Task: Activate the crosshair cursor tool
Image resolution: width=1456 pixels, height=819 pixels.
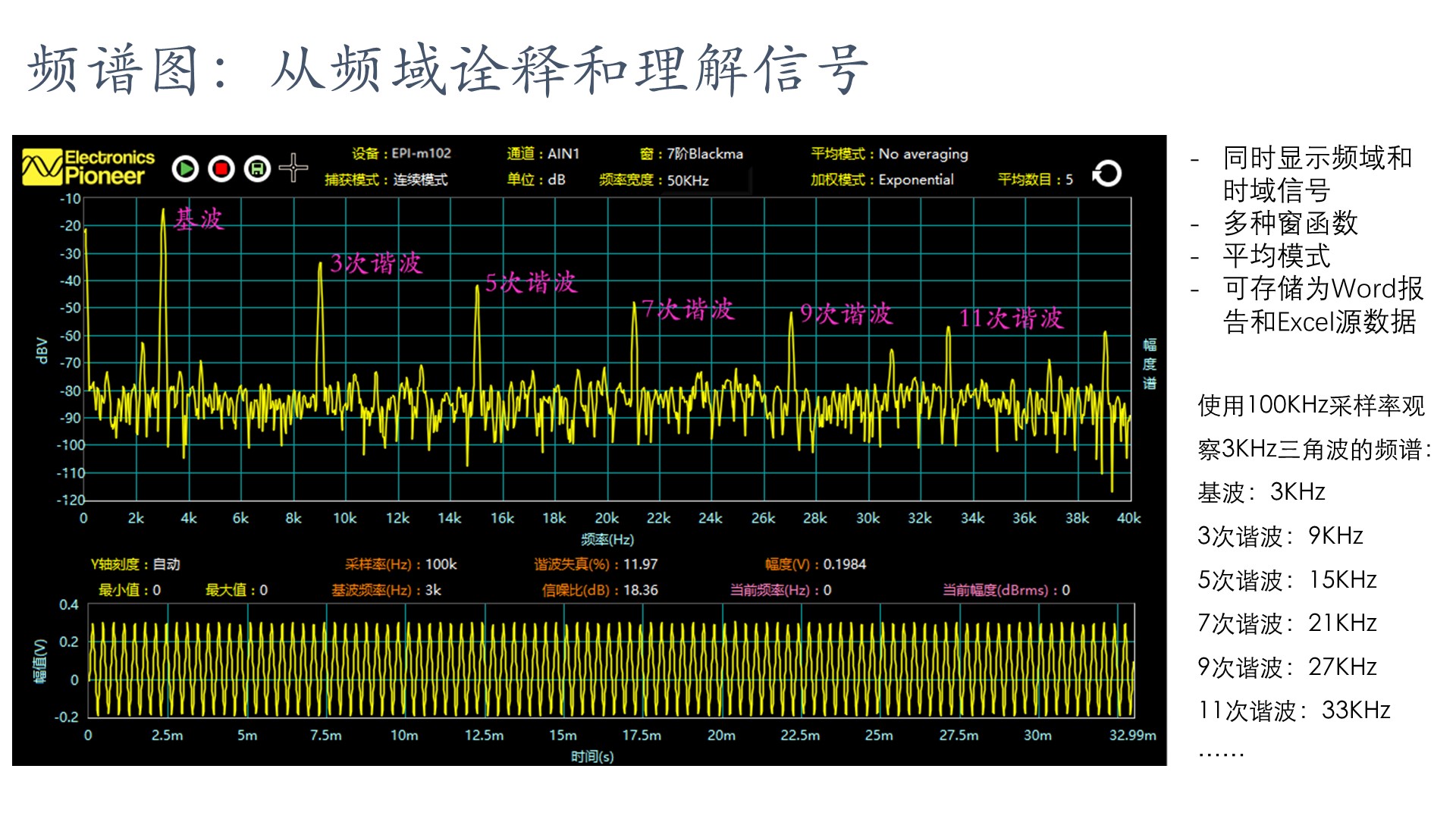Action: click(293, 168)
